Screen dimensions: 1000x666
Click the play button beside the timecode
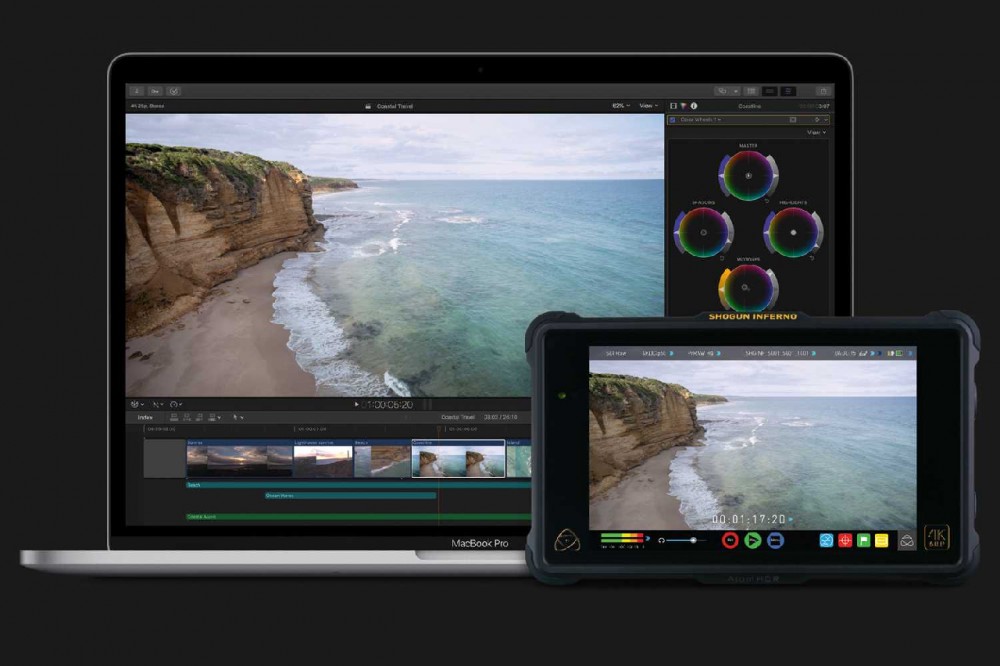[x=357, y=405]
